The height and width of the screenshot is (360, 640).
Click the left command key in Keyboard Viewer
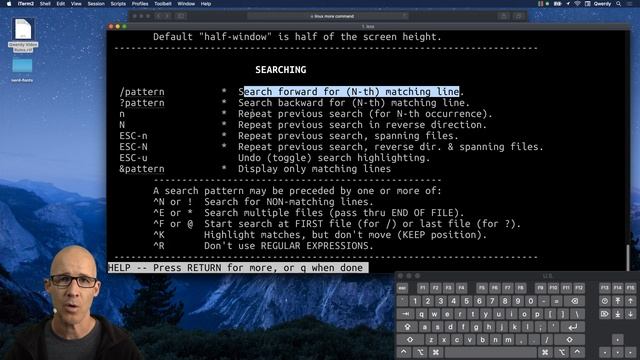point(436,352)
